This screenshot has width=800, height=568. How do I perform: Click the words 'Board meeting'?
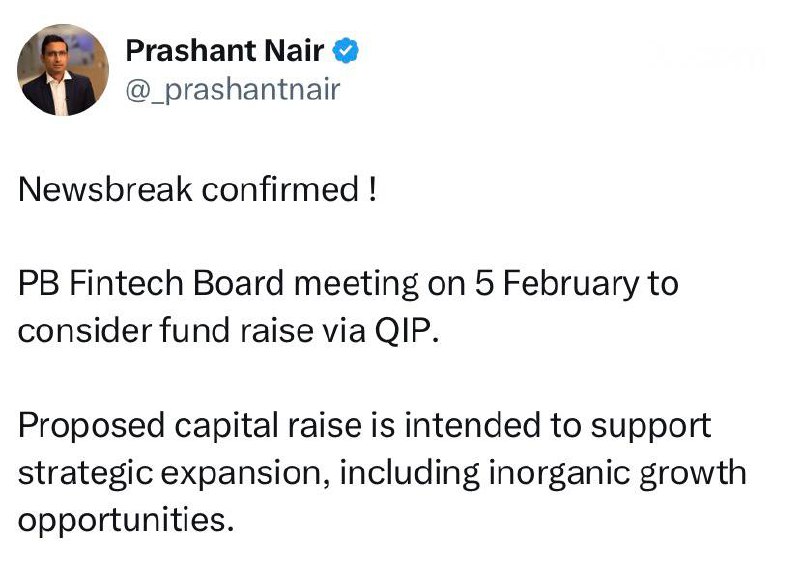(x=306, y=283)
